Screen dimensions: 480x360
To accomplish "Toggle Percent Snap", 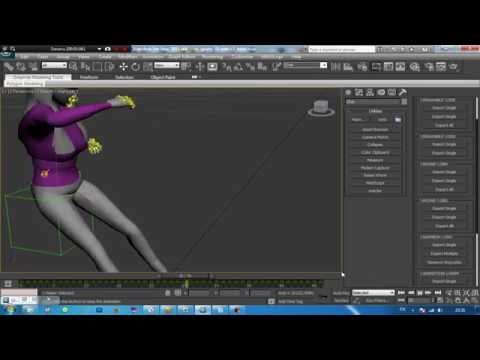I will click(250, 67).
